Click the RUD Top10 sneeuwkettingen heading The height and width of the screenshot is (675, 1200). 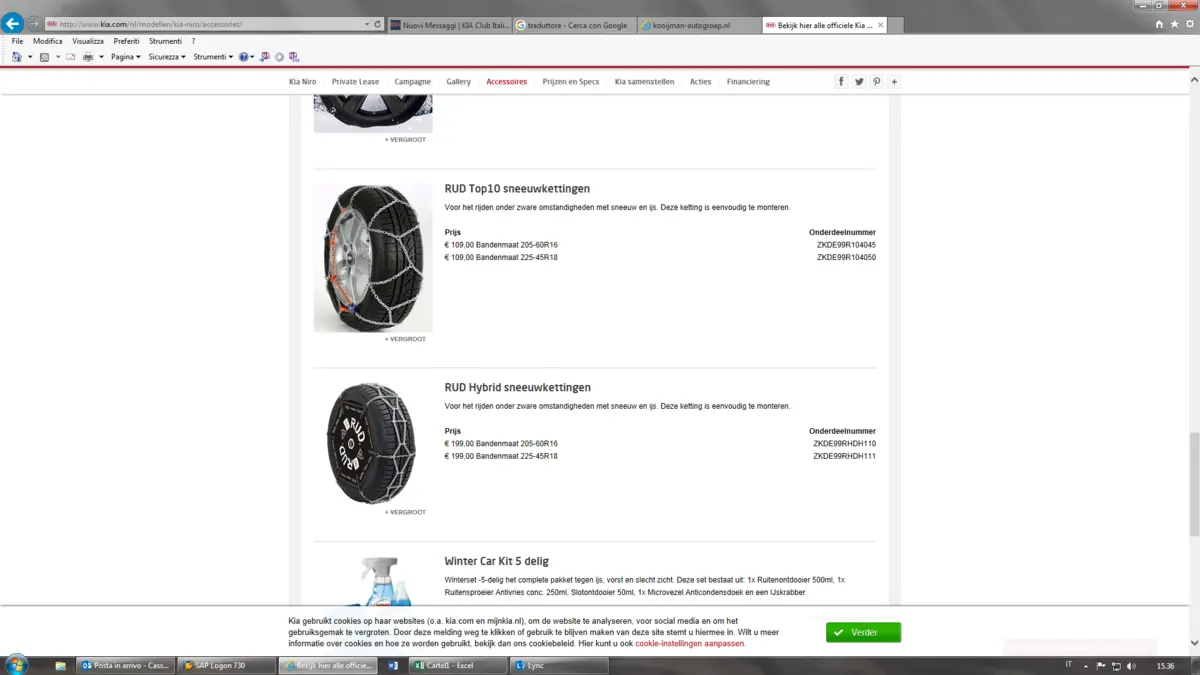tap(517, 189)
